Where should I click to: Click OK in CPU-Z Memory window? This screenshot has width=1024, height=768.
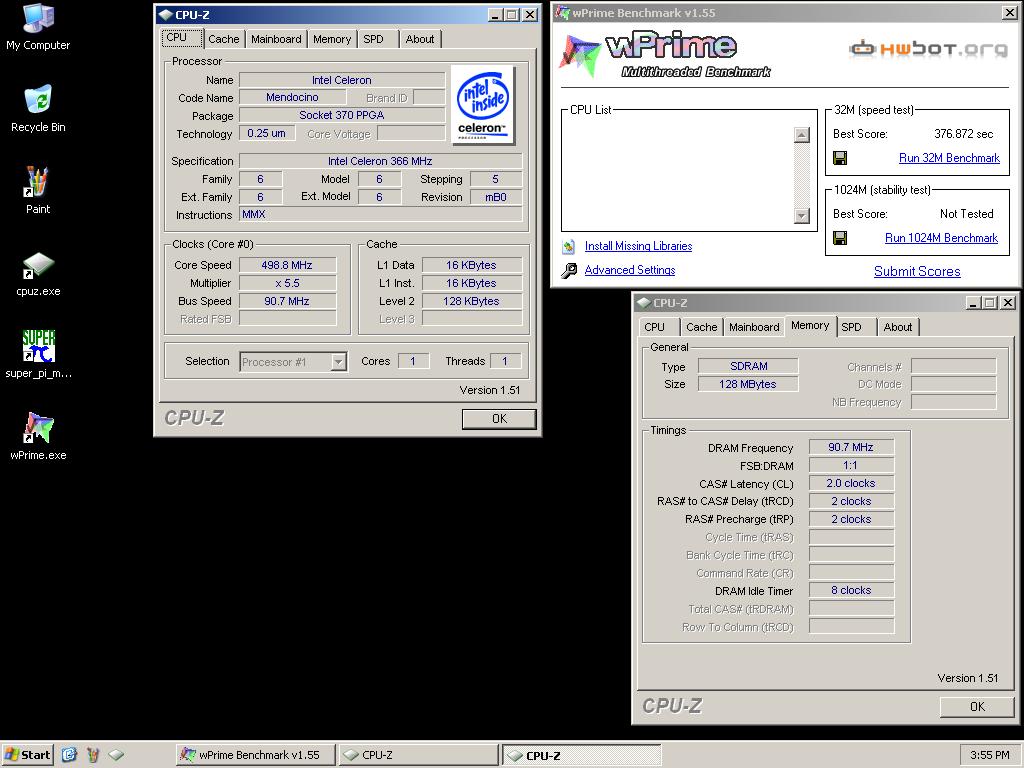coord(977,707)
